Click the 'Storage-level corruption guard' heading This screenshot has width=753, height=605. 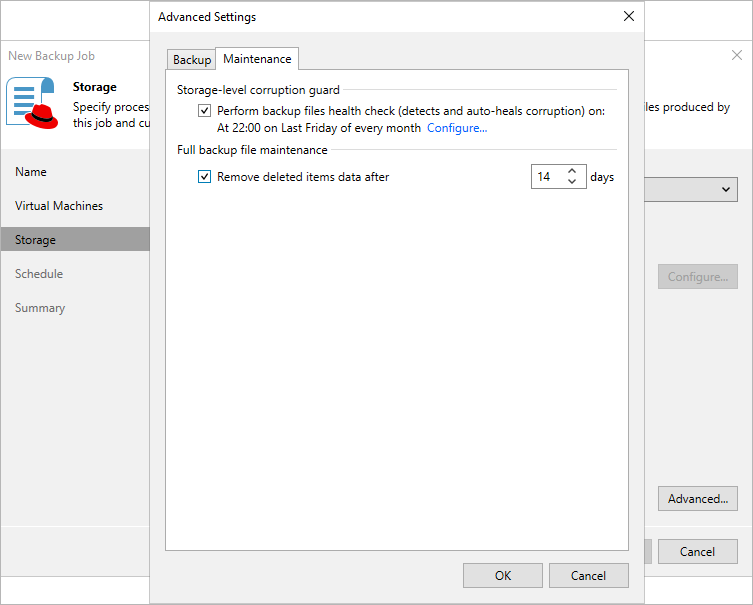[x=258, y=90]
